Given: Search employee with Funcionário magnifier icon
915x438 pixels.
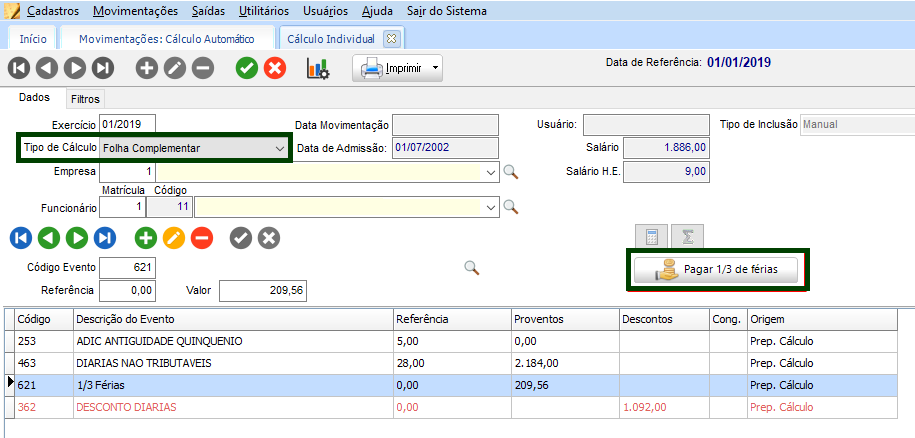Looking at the screenshot, I should click(x=511, y=206).
